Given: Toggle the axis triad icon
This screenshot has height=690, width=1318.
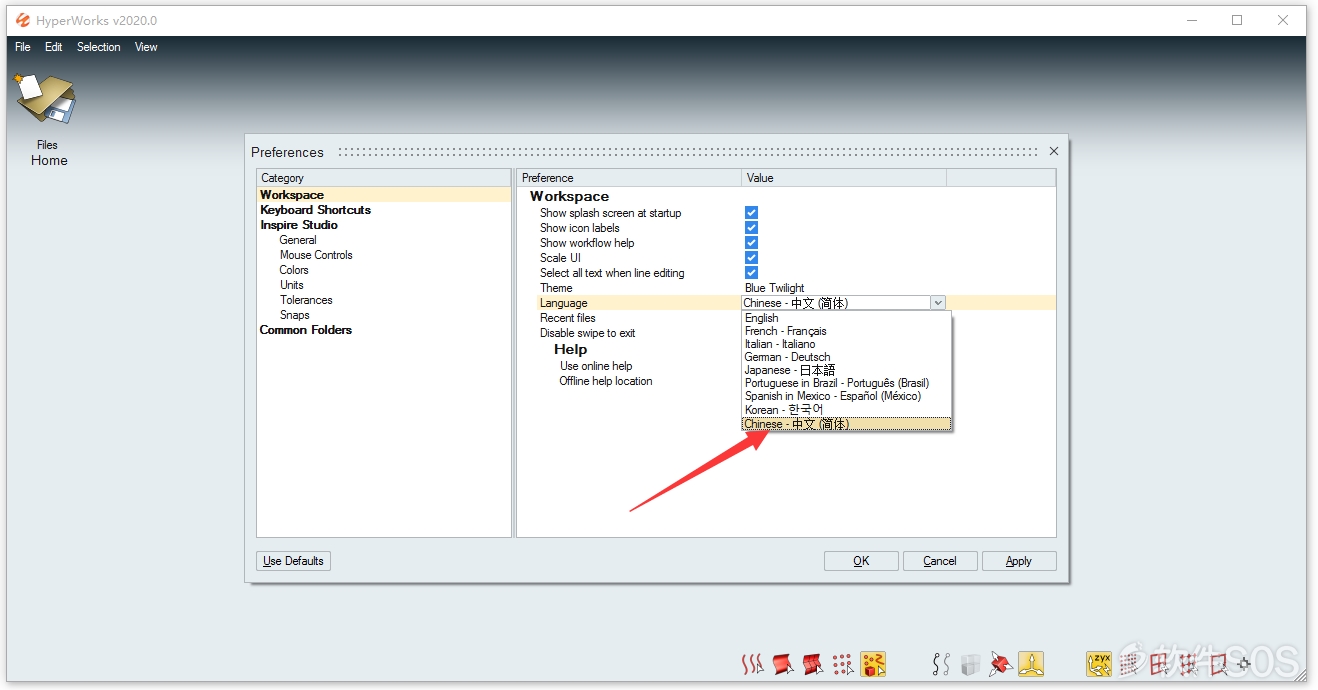Looking at the screenshot, I should (1031, 664).
